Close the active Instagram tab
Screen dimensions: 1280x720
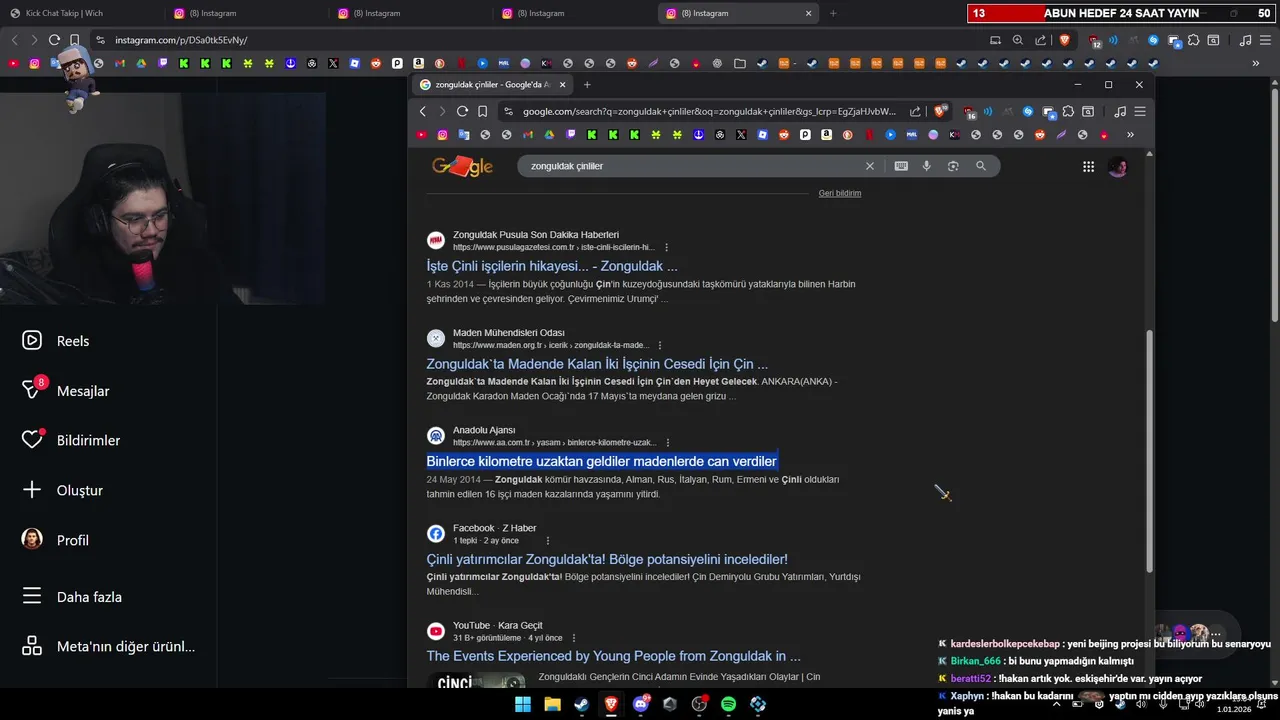[x=809, y=13]
